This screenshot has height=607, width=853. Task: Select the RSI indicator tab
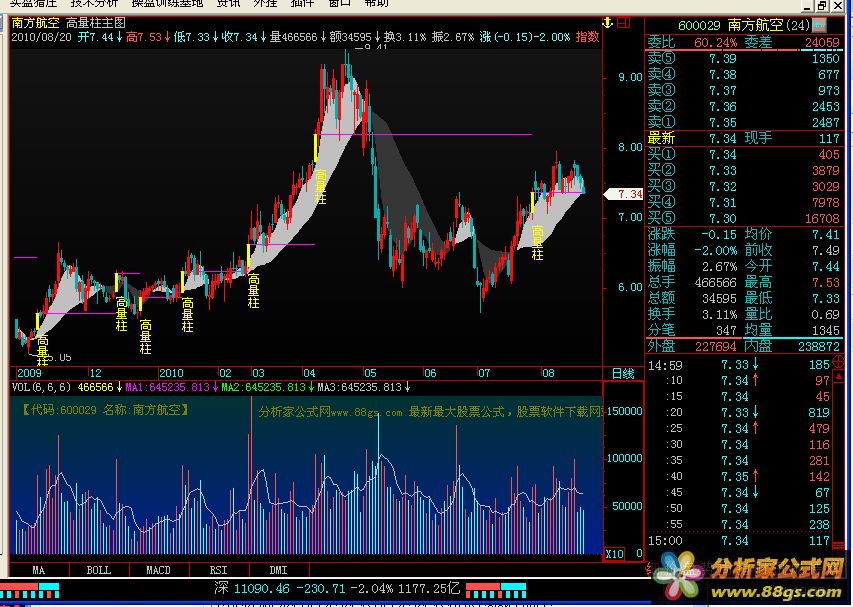(219, 570)
